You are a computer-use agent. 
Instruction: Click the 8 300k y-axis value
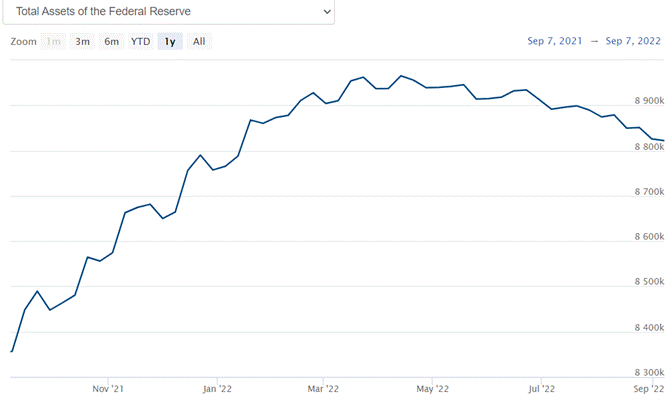pos(649,373)
